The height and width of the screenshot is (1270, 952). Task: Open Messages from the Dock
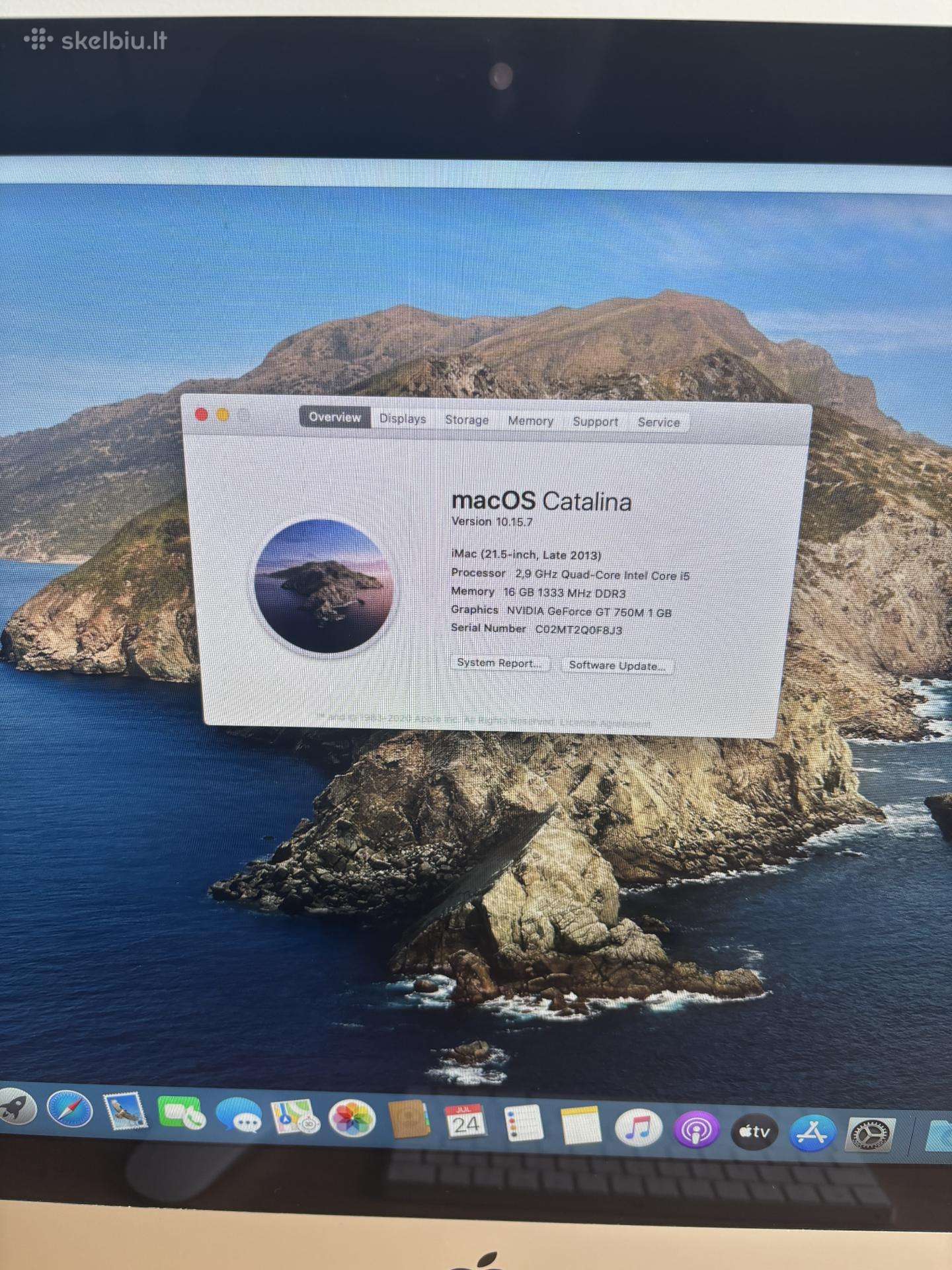coord(238,1117)
